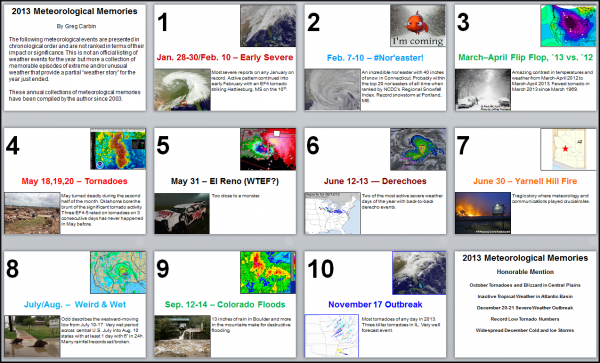
Task: Click heading 'May 18,19,20 – Tornadoes'
Action: [74, 181]
